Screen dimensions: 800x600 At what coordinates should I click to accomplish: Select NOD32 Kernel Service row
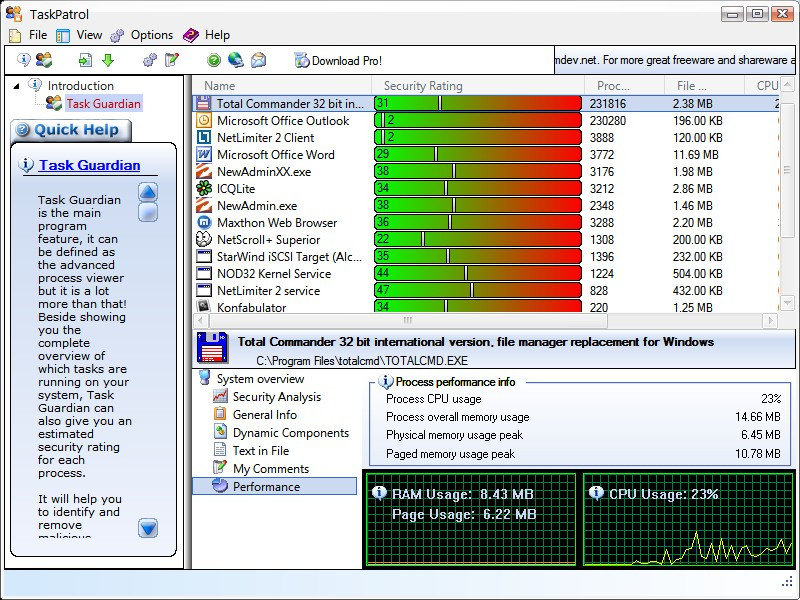486,273
